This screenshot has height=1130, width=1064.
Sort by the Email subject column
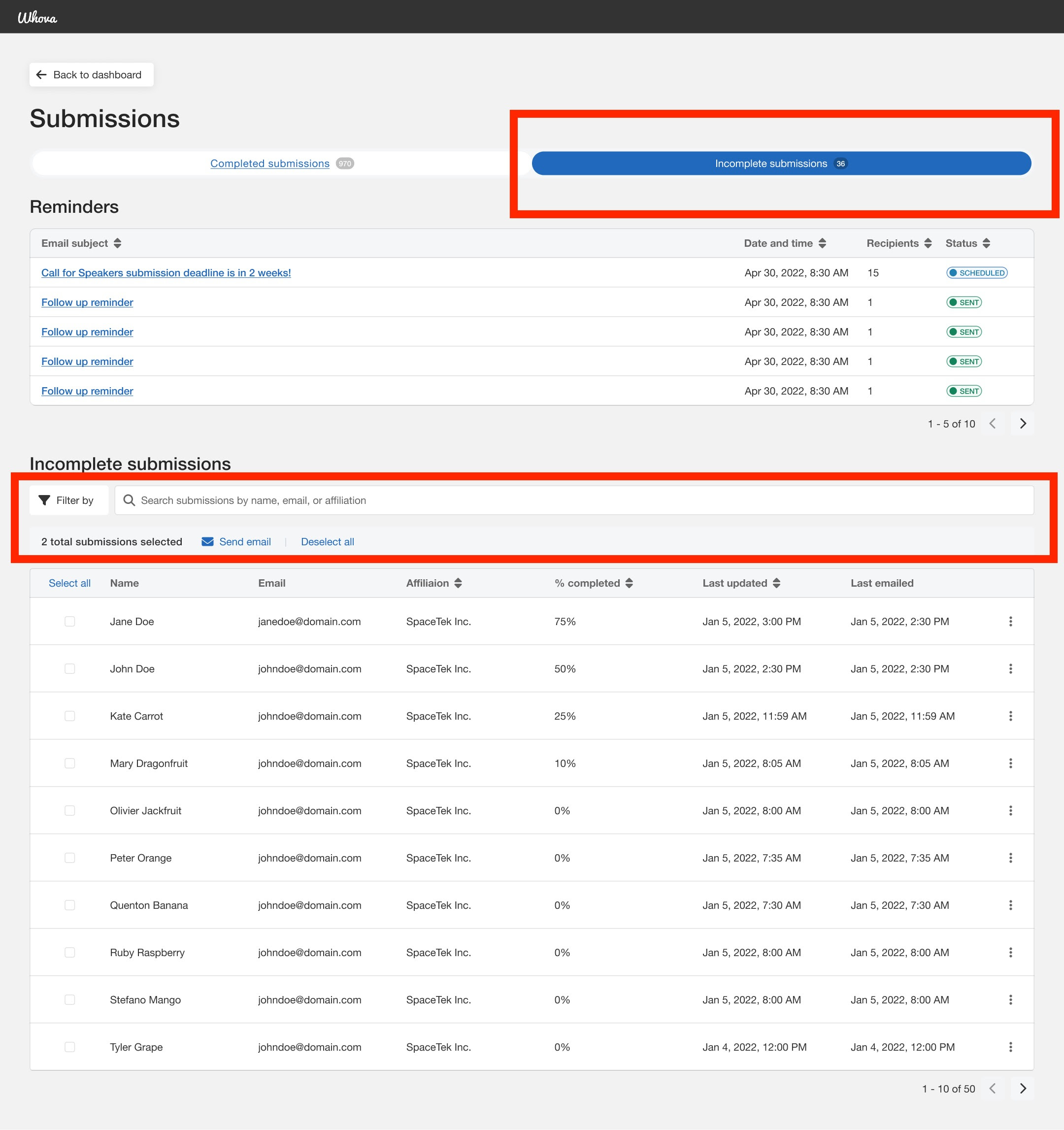tap(118, 243)
